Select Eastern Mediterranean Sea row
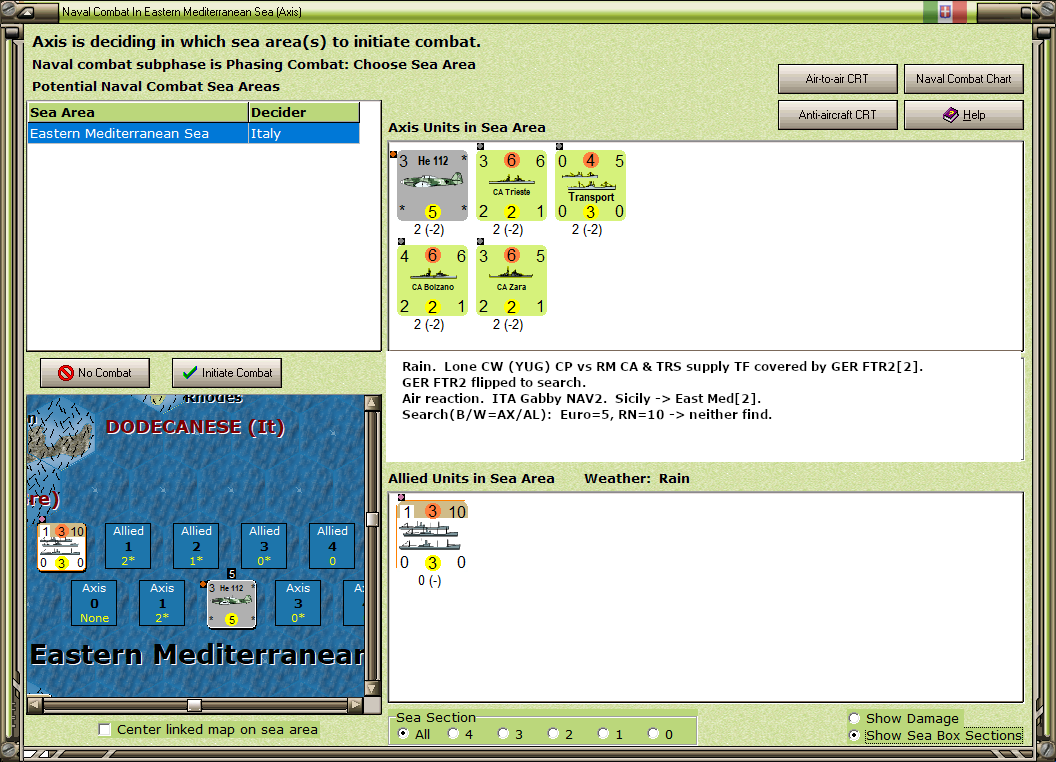This screenshot has width=1056, height=762. (193, 133)
